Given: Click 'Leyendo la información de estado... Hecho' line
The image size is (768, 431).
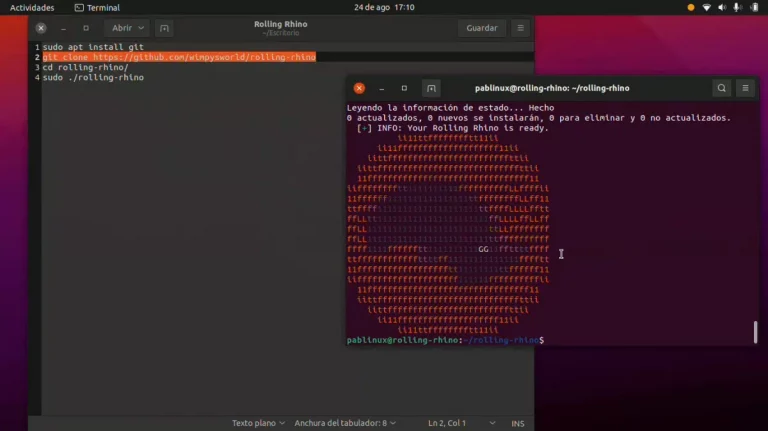Looking at the screenshot, I should point(451,108).
